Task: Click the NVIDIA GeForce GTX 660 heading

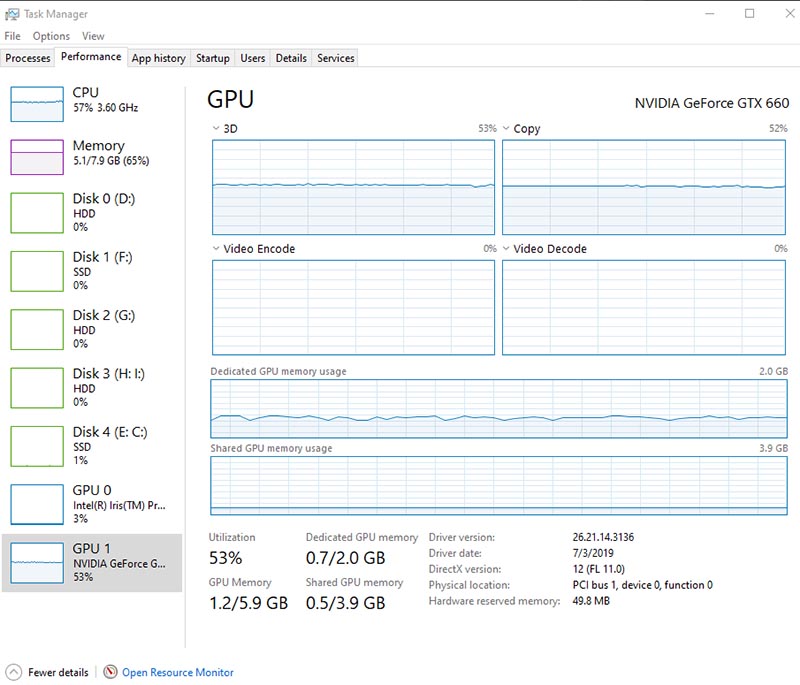Action: (712, 104)
